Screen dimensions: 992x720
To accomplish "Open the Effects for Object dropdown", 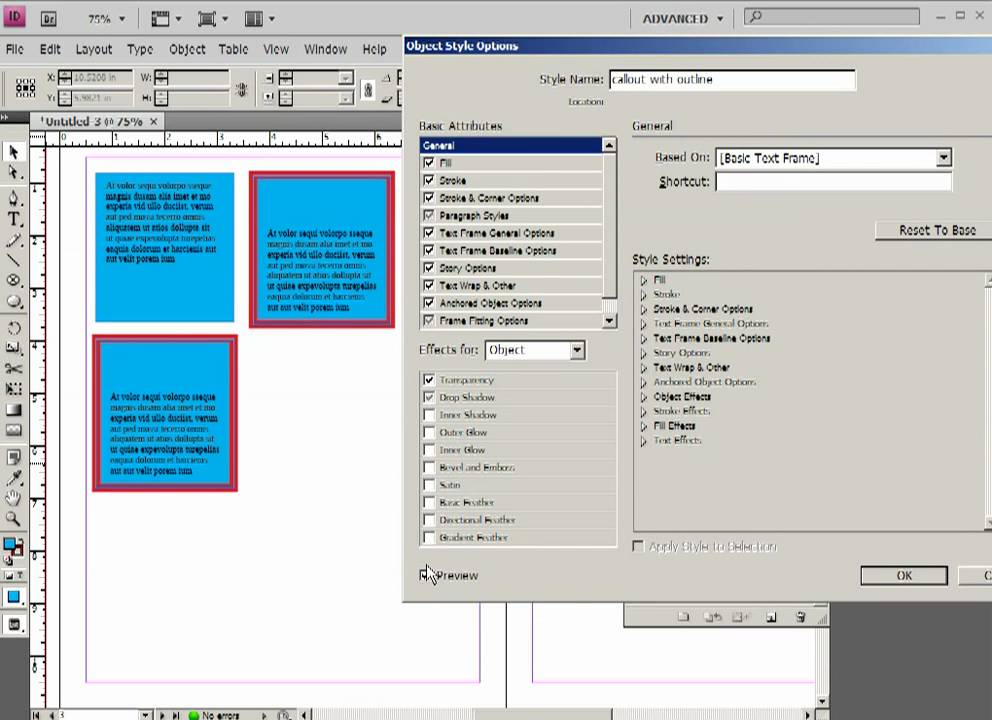I will point(577,350).
